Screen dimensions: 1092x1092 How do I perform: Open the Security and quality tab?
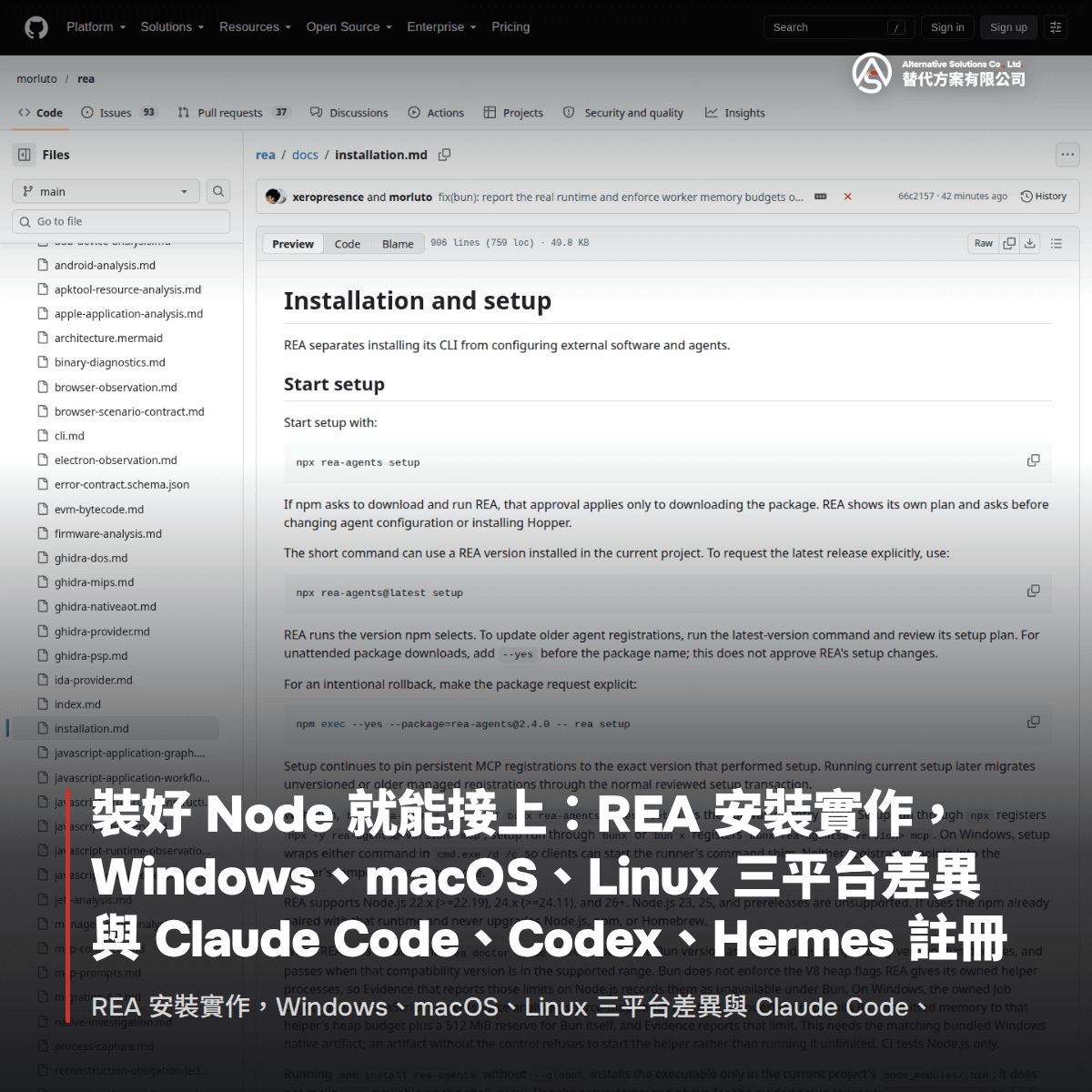point(623,113)
